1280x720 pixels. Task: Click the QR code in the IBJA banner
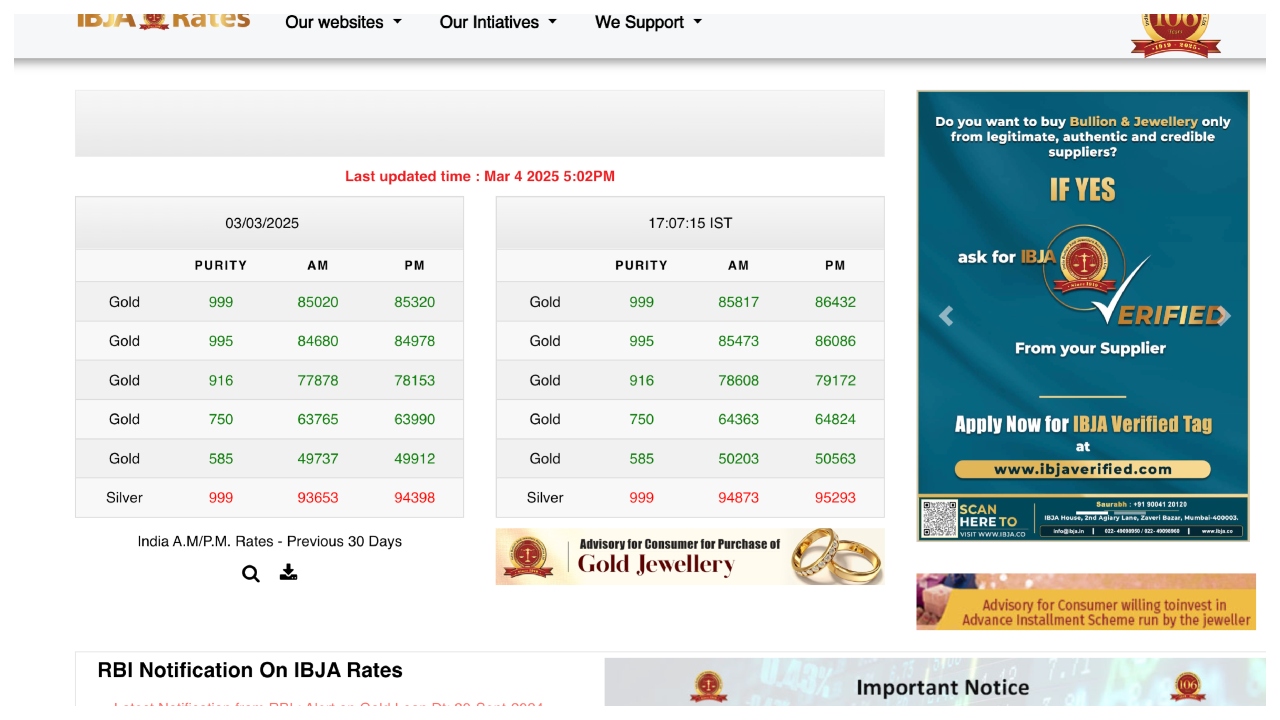pyautogui.click(x=939, y=519)
